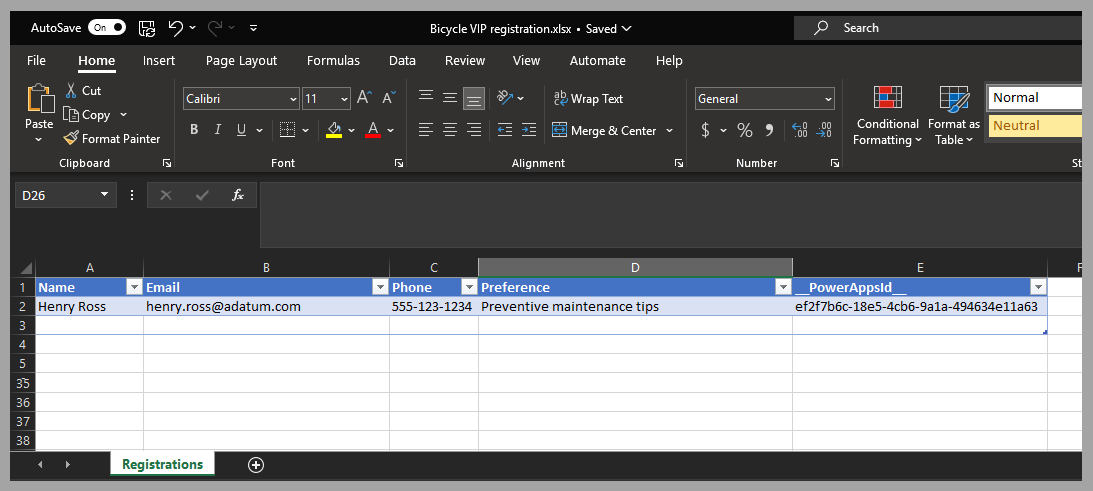Open the __PowerAppsId__ column filter dropdown

pos(1038,287)
